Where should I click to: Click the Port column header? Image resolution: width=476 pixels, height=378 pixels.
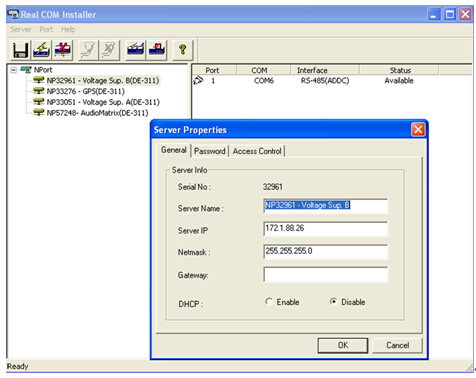pyautogui.click(x=214, y=70)
